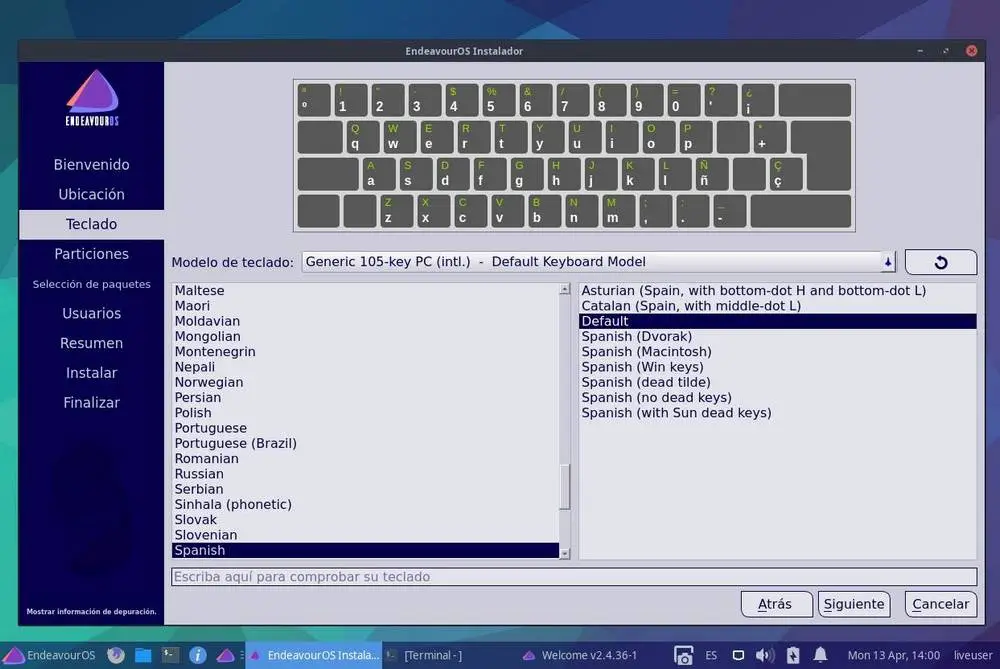Launch the Firefox browser from the taskbar

pos(115,655)
